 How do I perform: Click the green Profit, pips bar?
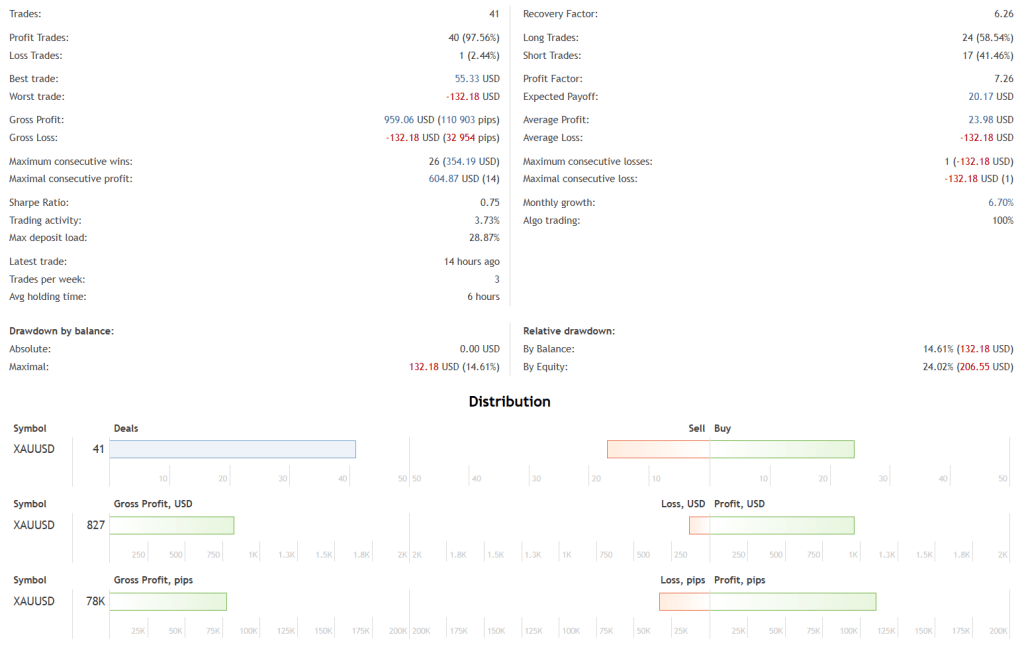[793, 601]
